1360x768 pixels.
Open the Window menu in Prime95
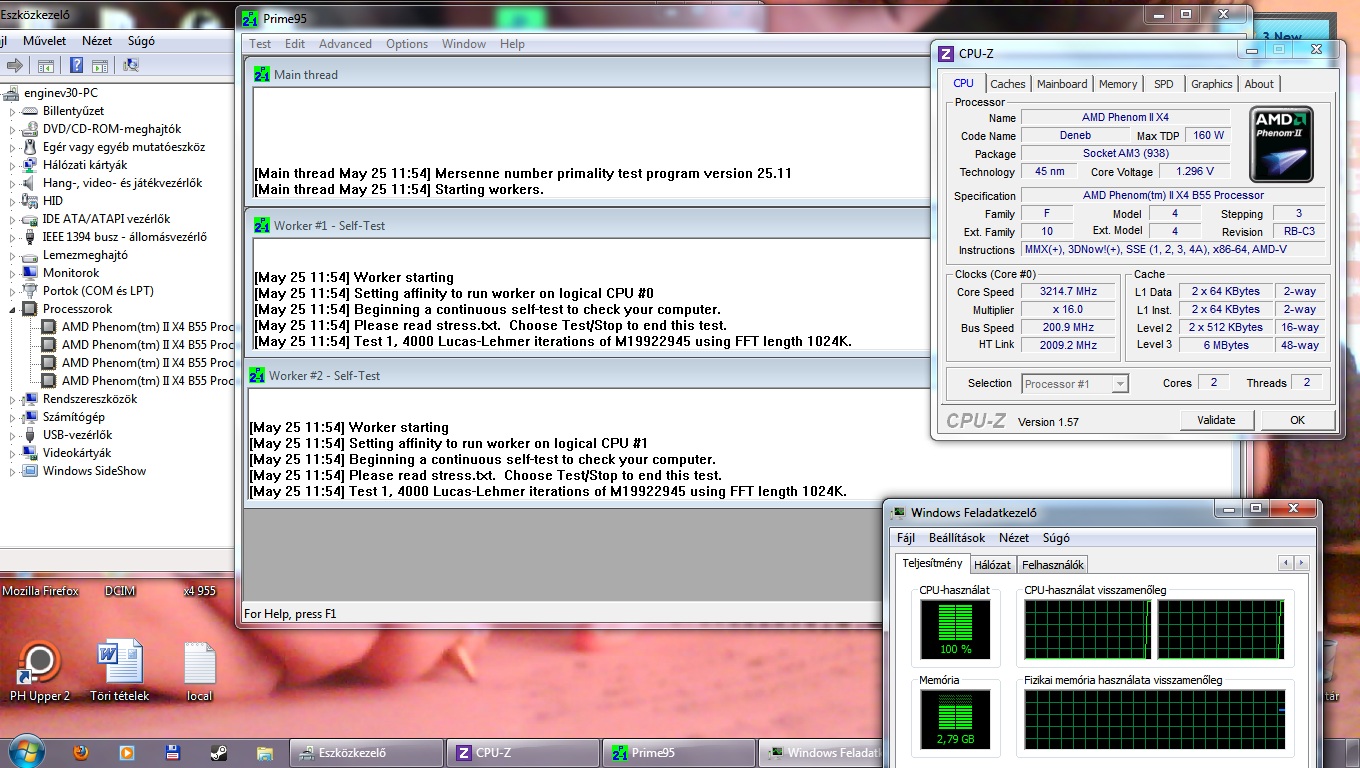[464, 44]
